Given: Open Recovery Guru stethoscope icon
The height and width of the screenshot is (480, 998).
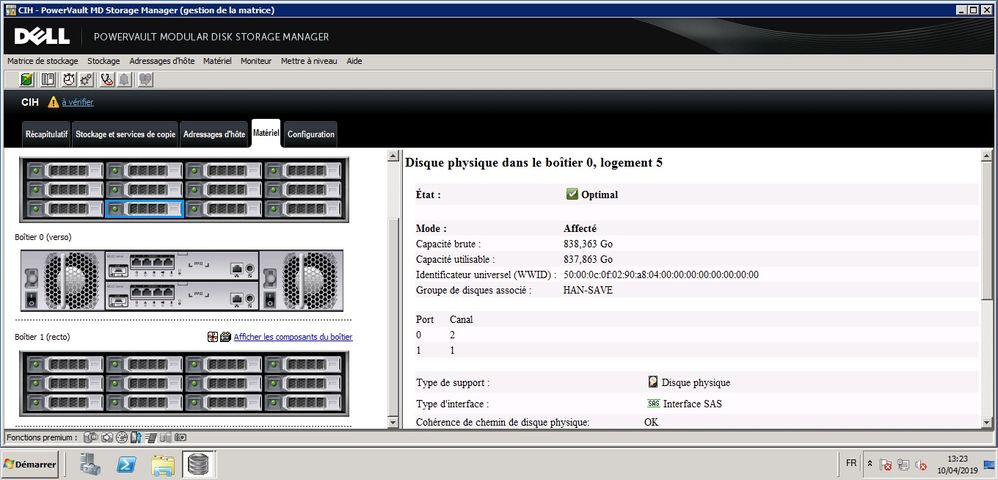Looking at the screenshot, I should [x=107, y=80].
